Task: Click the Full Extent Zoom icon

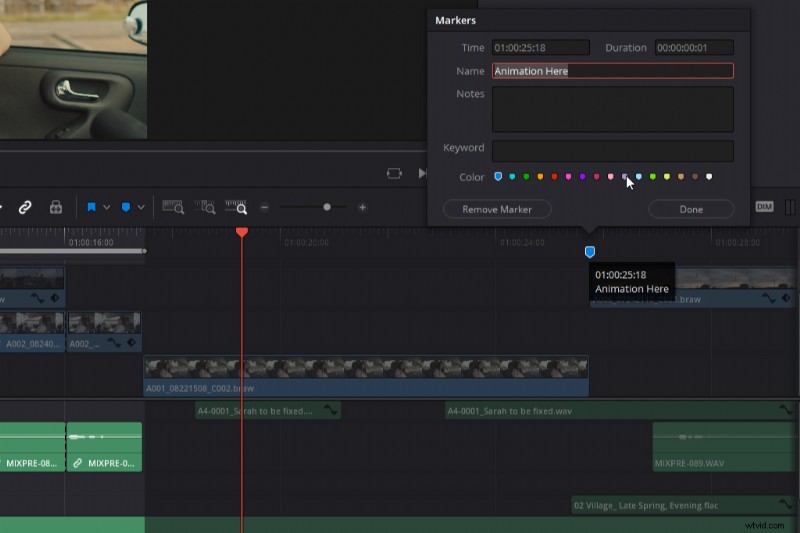Action: tap(173, 207)
